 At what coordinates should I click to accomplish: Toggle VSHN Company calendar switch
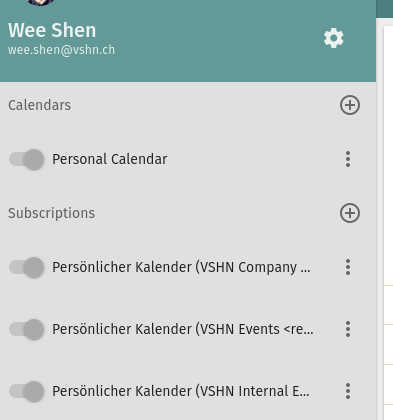[27, 267]
